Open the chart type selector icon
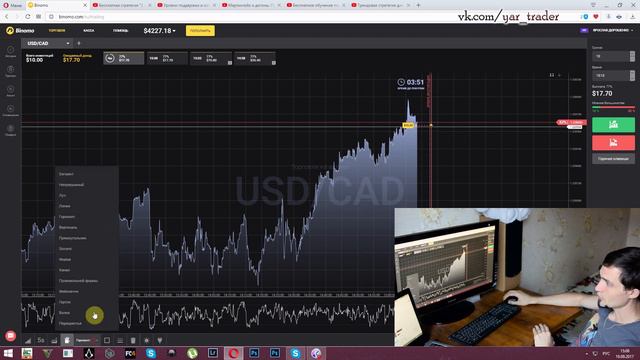640x360 pixels. pos(28,340)
